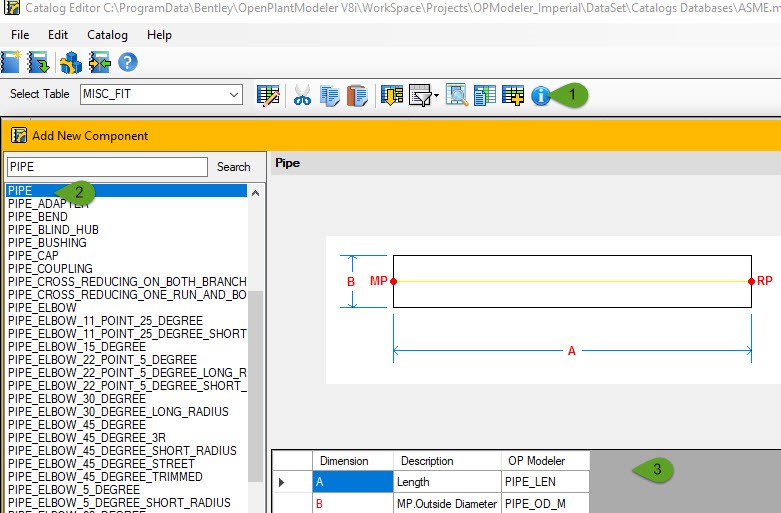Select the dimension B cell
781x513 pixels.
coord(353,503)
